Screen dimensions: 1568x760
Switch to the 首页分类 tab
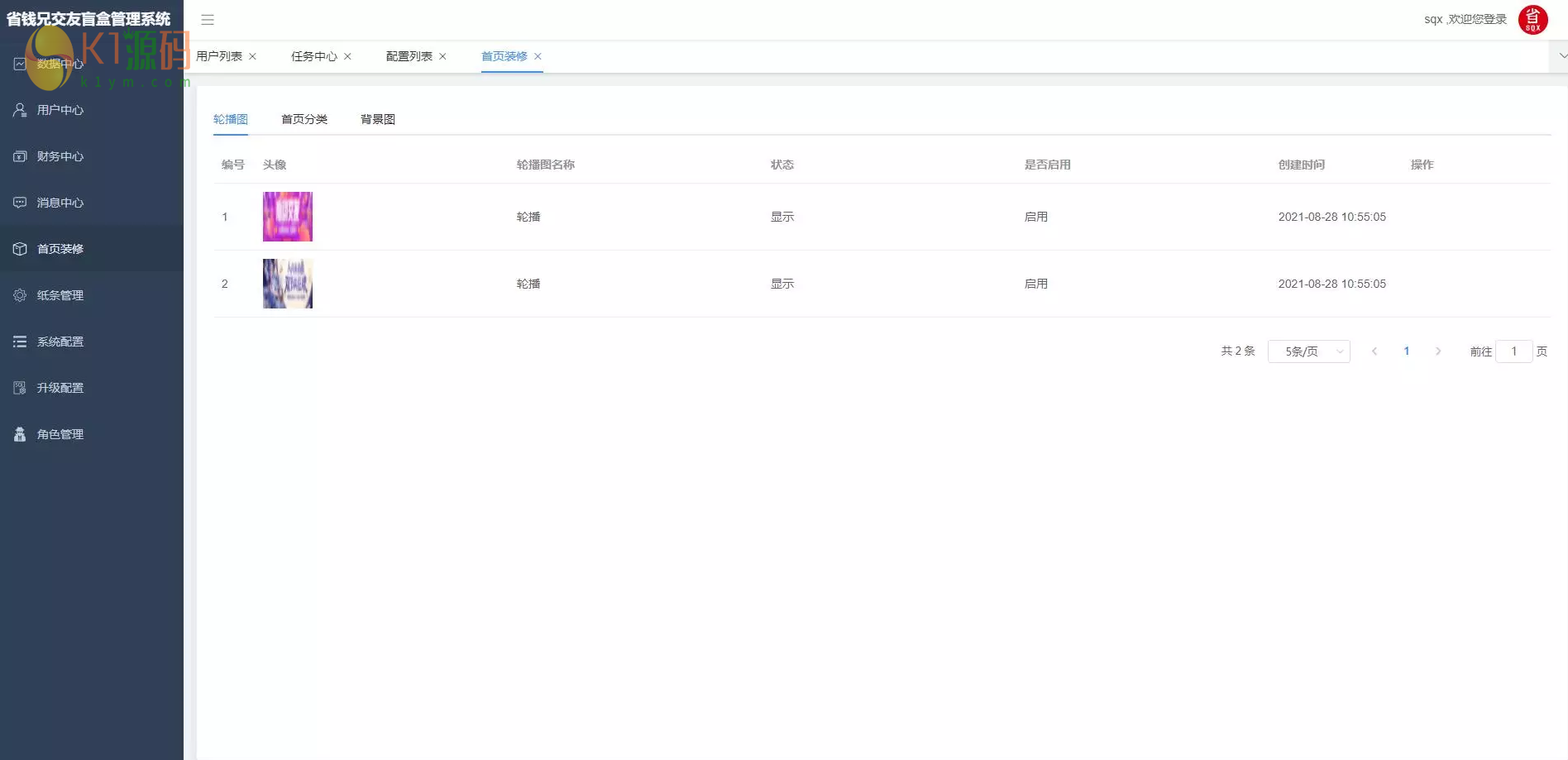(x=304, y=119)
